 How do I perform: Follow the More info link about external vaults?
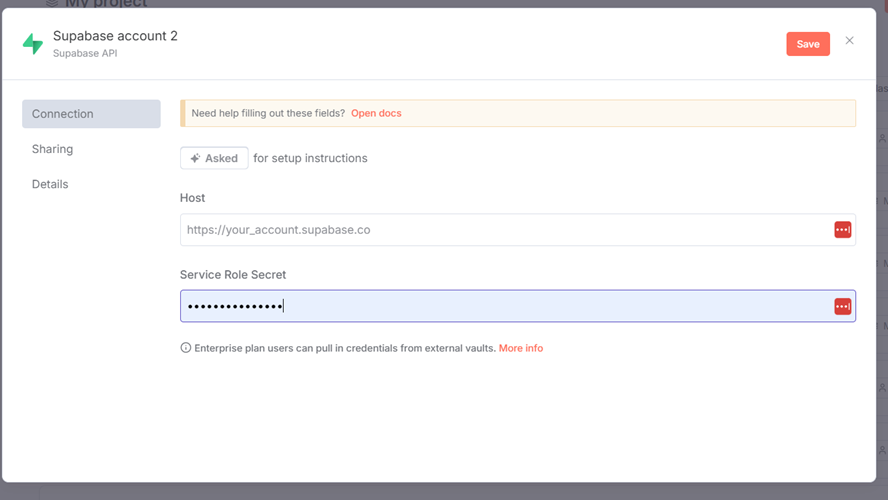click(x=520, y=348)
